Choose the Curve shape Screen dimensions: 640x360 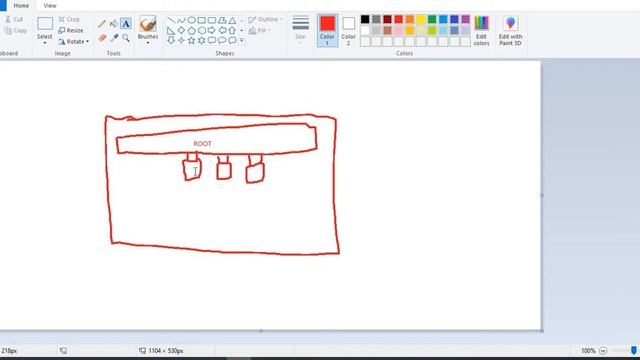(x=181, y=20)
